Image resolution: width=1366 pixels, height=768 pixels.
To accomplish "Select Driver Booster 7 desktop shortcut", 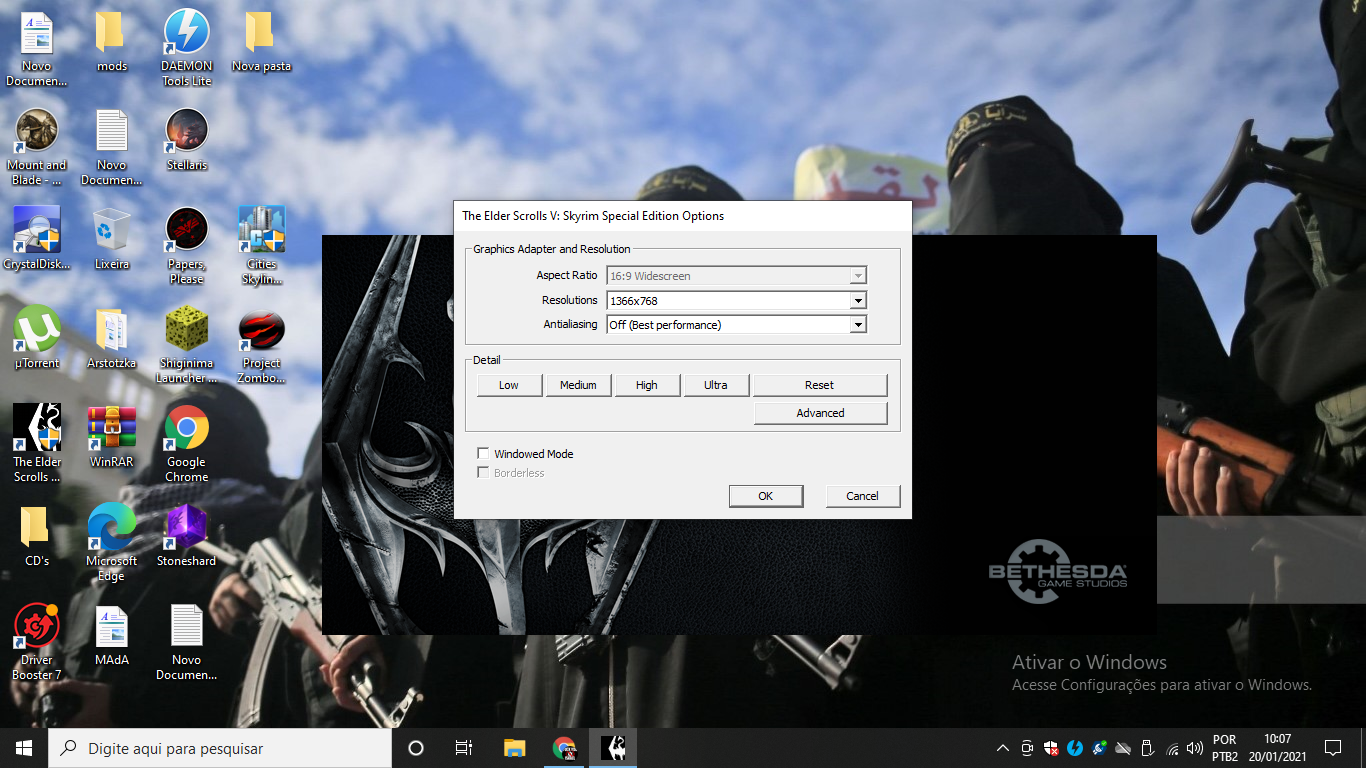I will click(37, 642).
